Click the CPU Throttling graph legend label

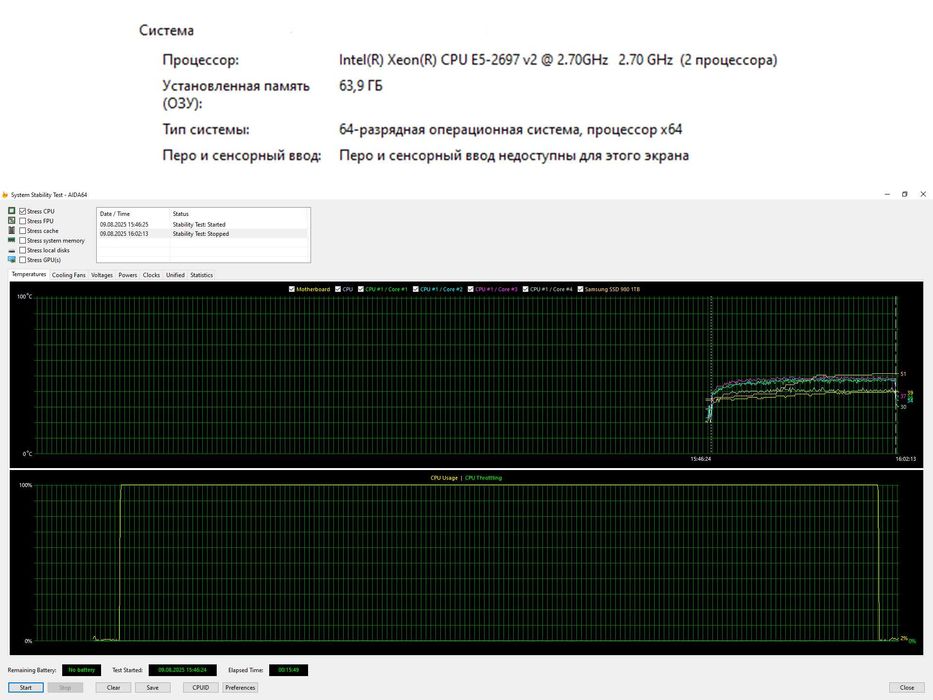(x=483, y=478)
